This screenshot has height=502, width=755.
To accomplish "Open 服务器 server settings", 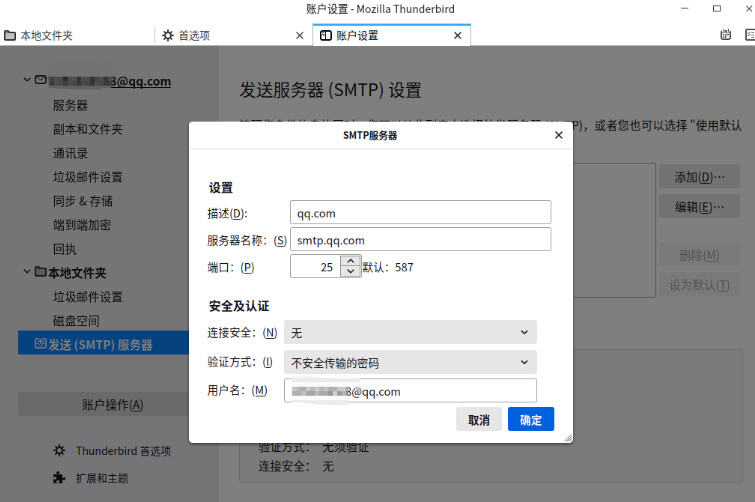I will point(70,105).
